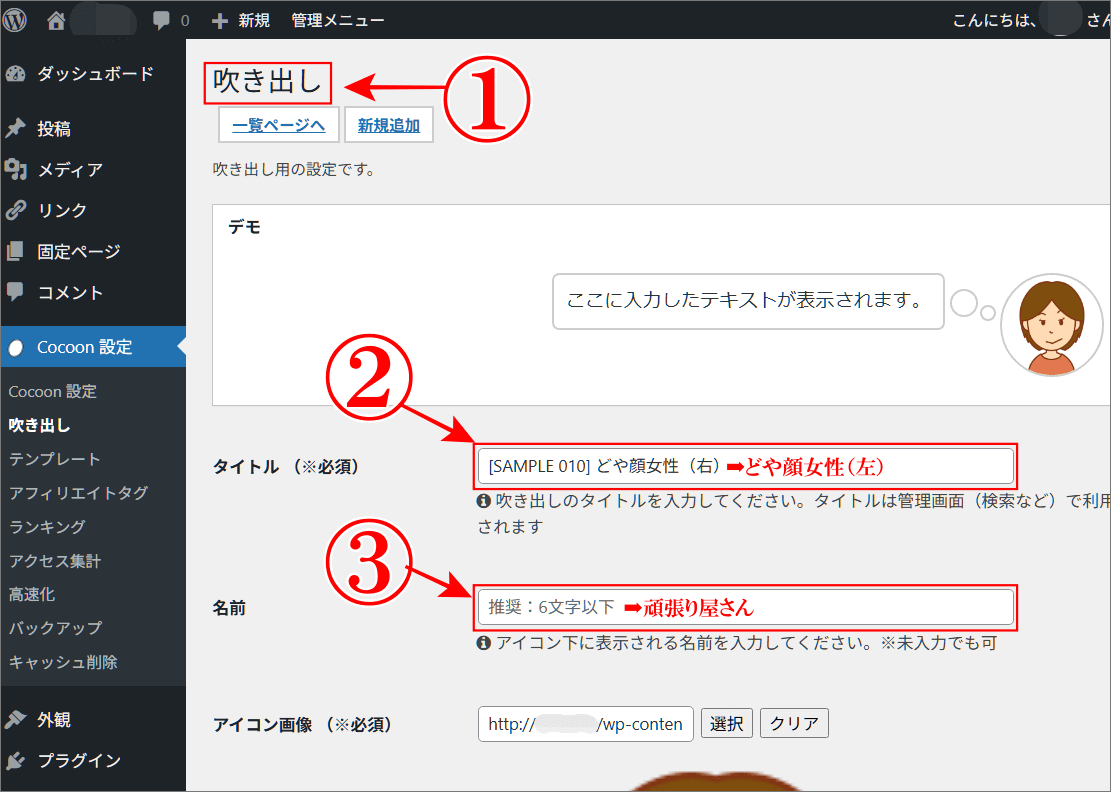This screenshot has width=1111, height=792.
Task: Open the site home icon
Action: pyautogui.click(x=56, y=20)
